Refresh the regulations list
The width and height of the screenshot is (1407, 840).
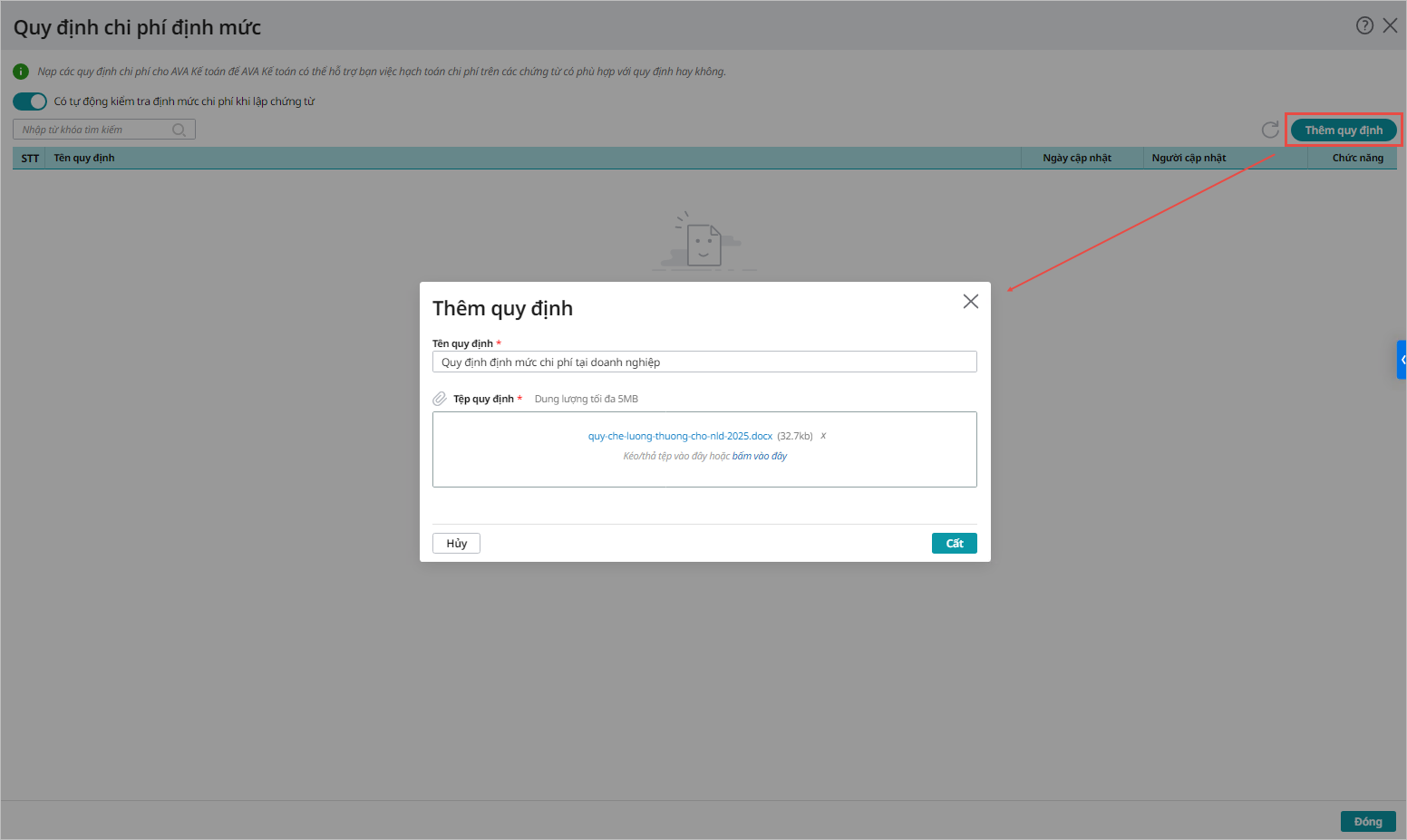coord(1270,130)
